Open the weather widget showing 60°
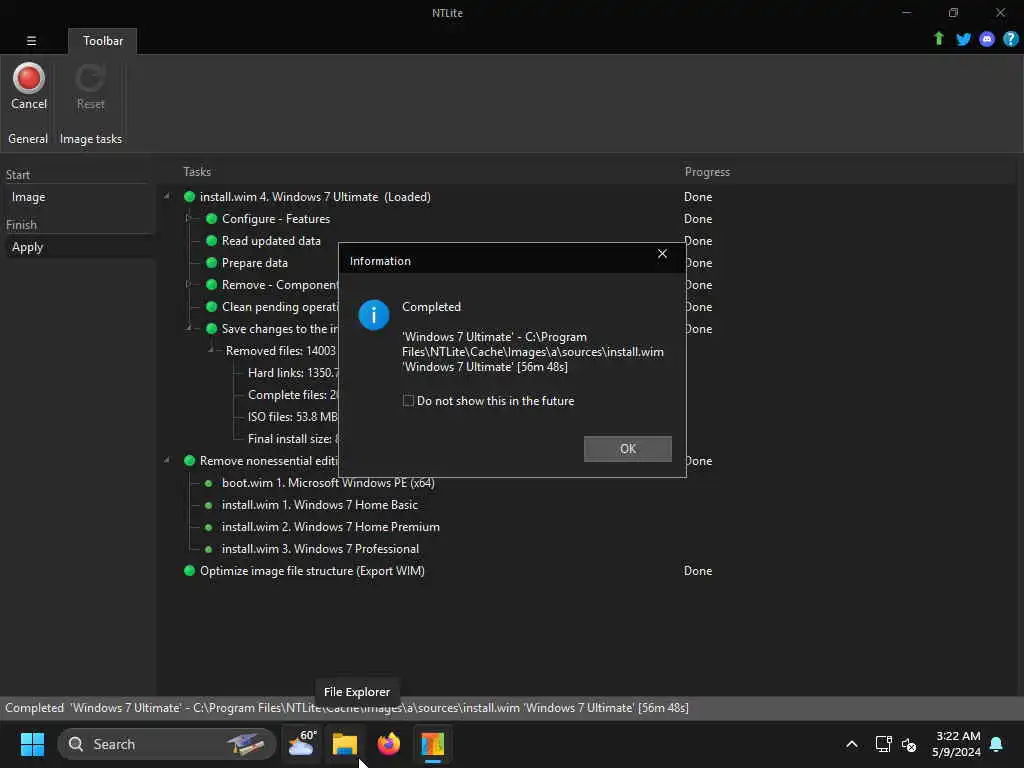The height and width of the screenshot is (768, 1024). coord(301,744)
